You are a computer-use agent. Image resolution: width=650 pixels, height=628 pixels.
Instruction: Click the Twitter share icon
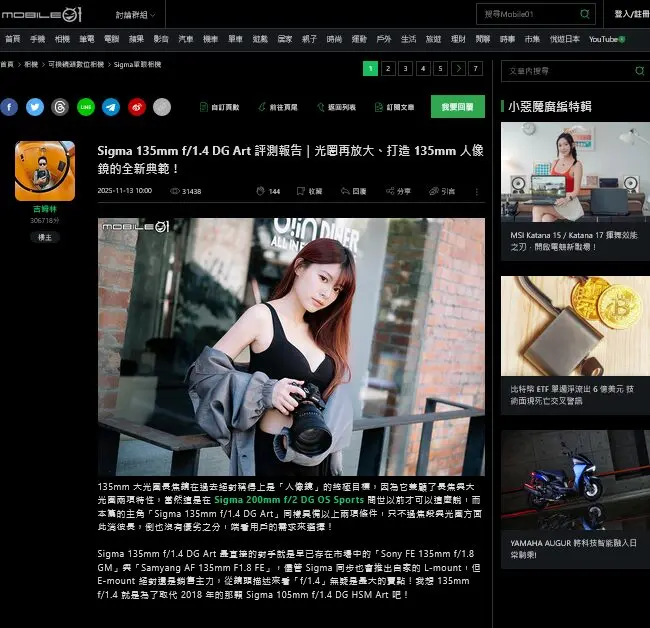coord(35,107)
